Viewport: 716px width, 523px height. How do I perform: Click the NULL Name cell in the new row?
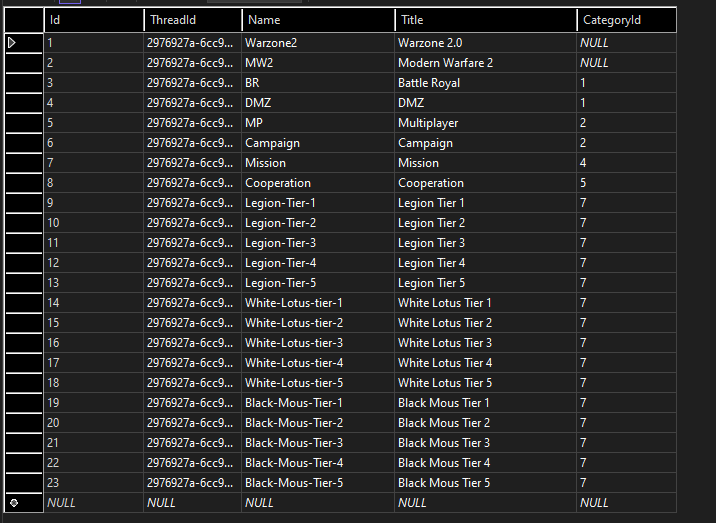[x=318, y=503]
